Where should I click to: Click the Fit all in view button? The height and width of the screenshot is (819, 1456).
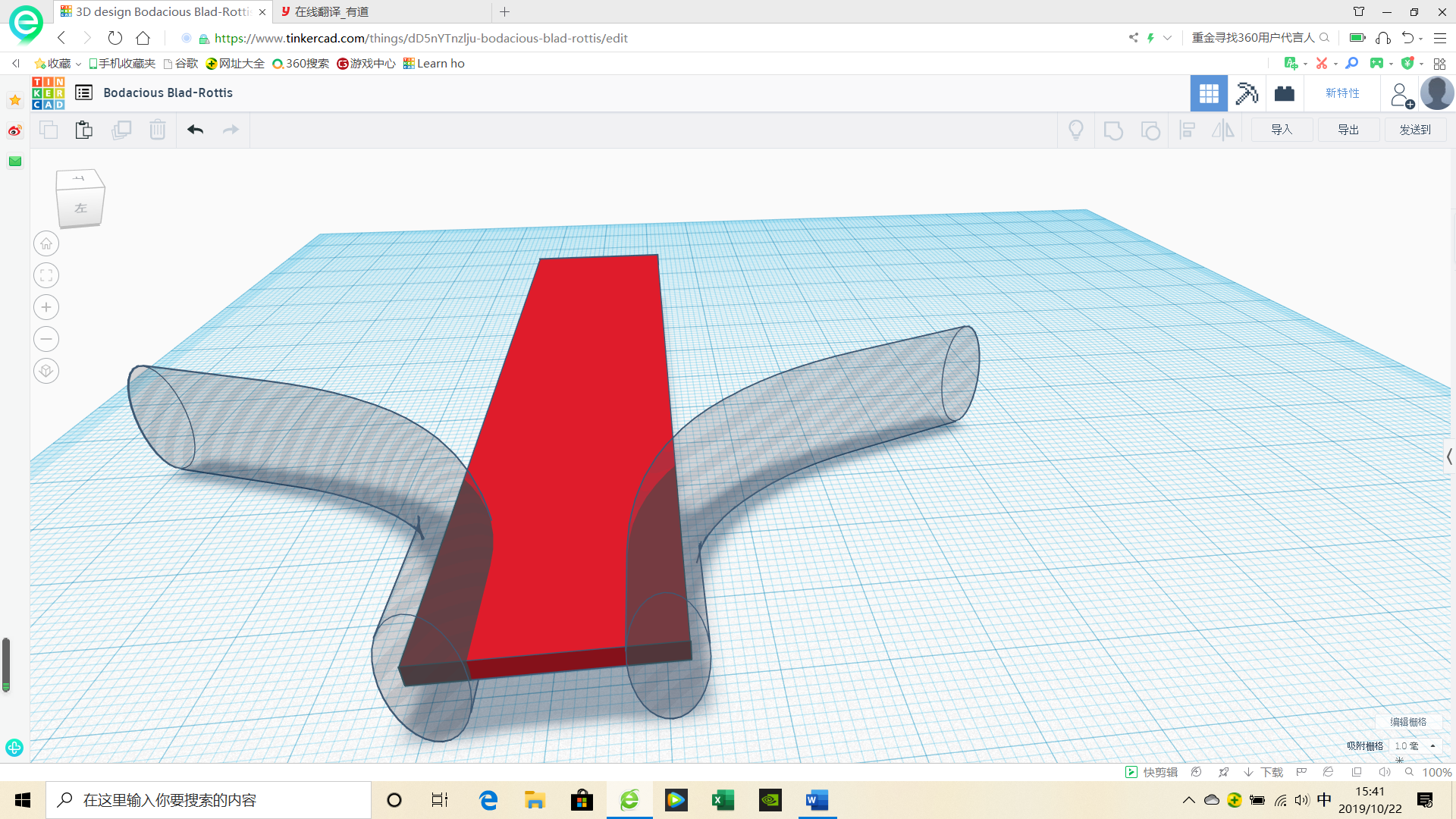46,275
